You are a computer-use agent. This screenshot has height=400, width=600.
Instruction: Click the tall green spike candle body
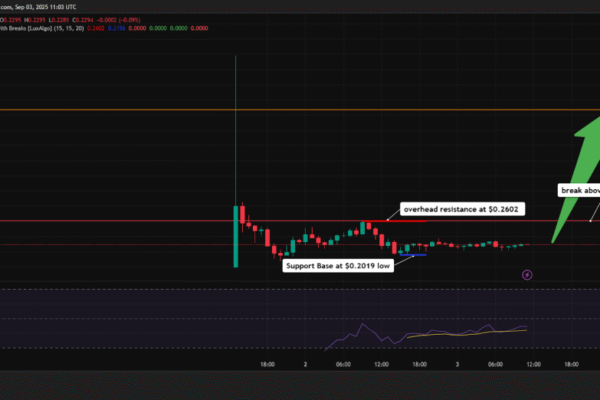point(236,237)
